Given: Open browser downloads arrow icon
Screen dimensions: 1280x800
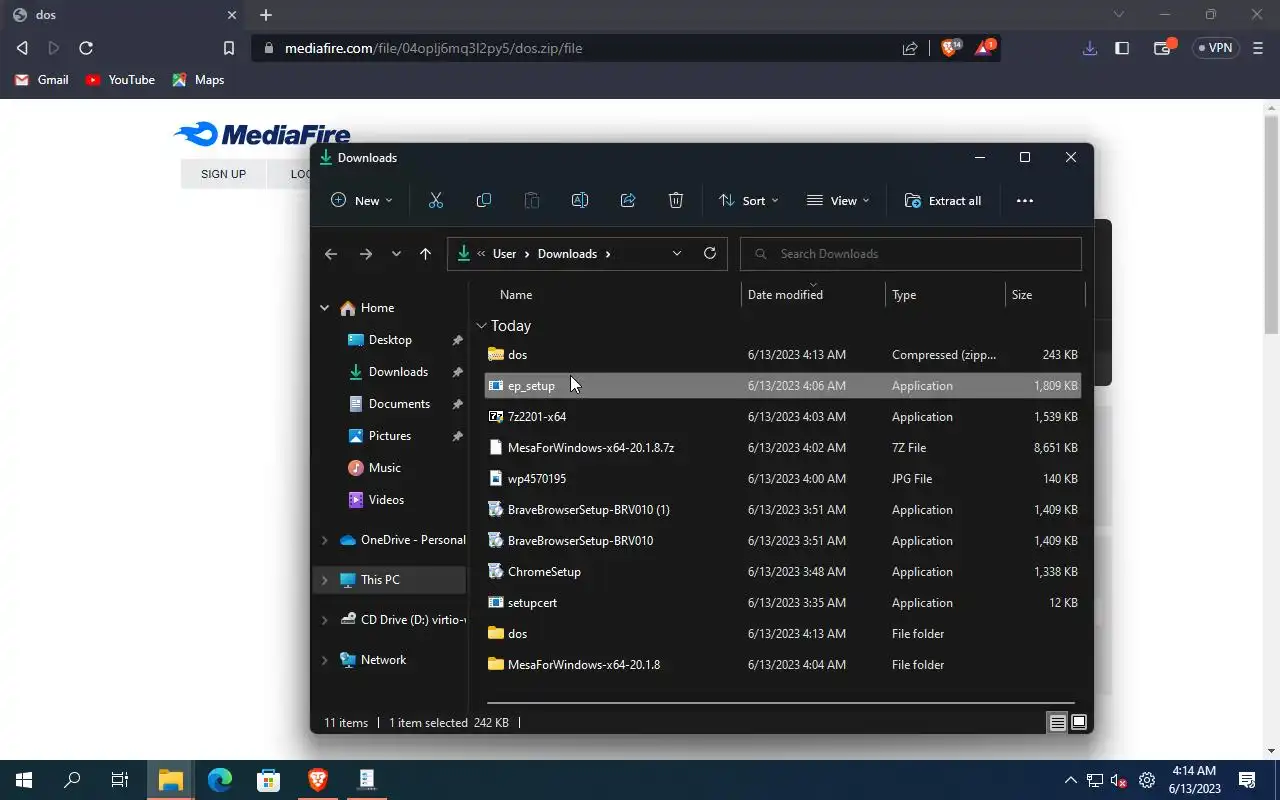Looking at the screenshot, I should pyautogui.click(x=1090, y=48).
